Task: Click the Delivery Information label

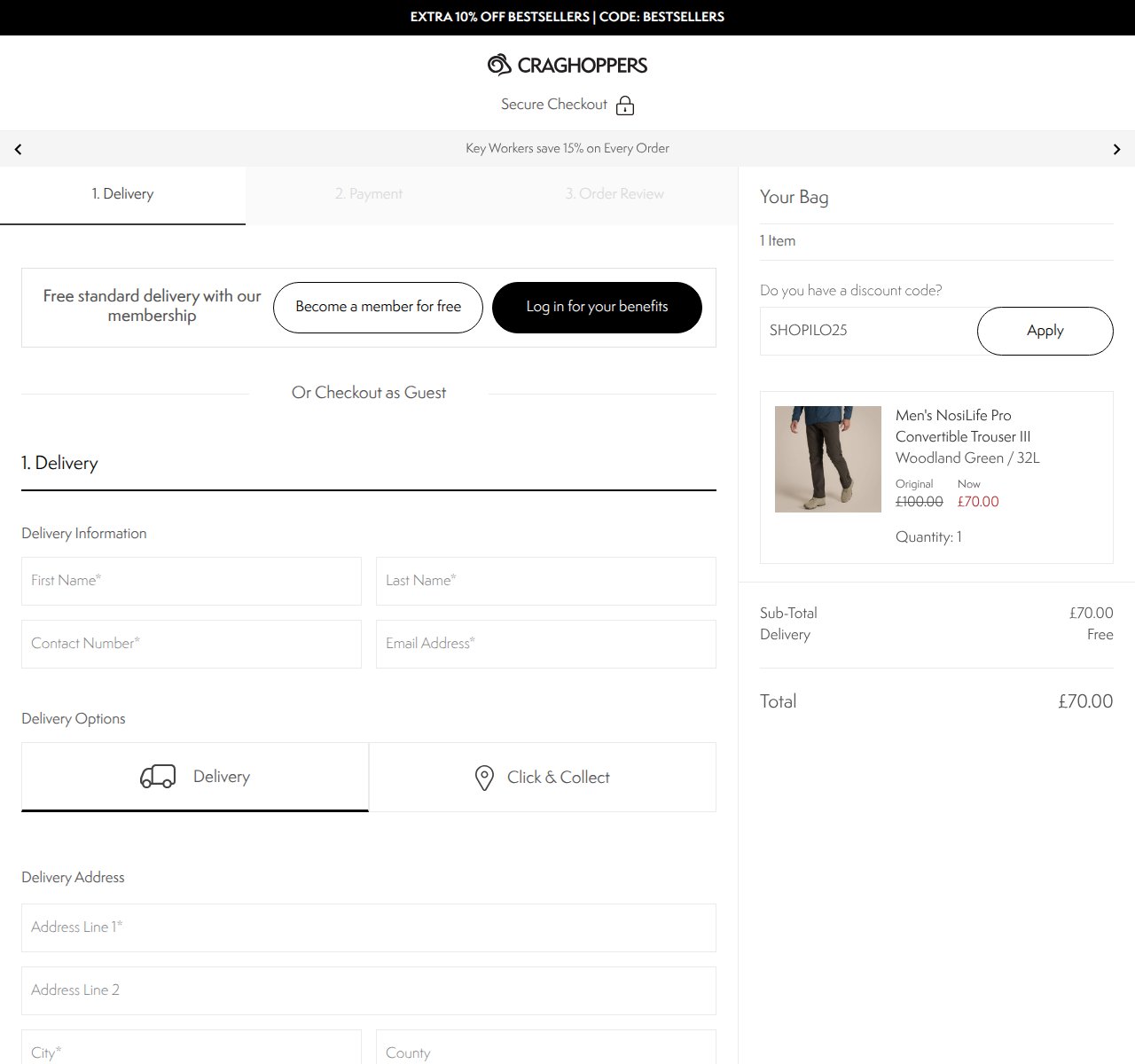Action: click(x=84, y=534)
